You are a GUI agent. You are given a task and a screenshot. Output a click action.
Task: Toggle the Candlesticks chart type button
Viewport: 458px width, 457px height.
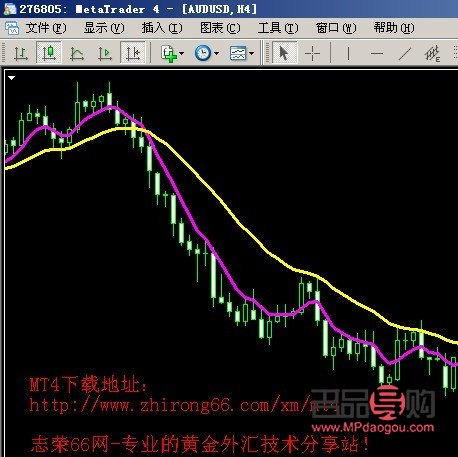click(x=49, y=53)
